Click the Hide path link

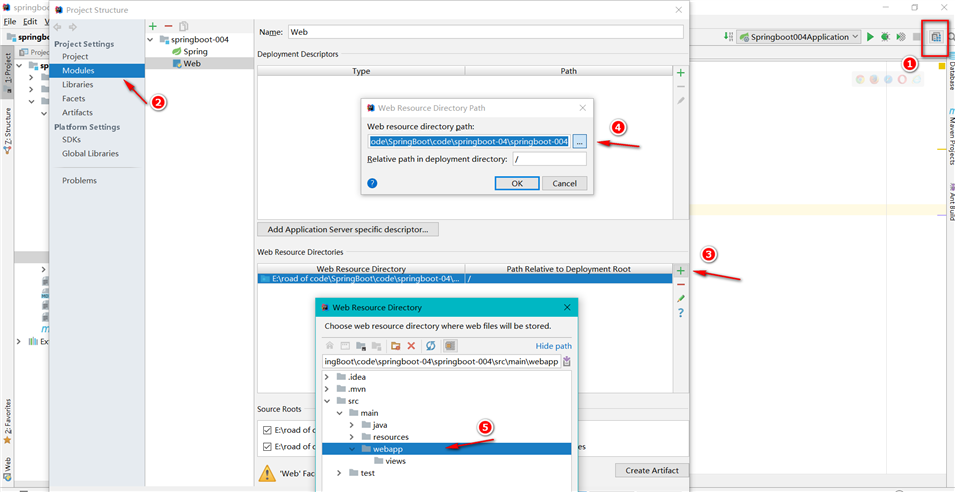[x=554, y=346]
